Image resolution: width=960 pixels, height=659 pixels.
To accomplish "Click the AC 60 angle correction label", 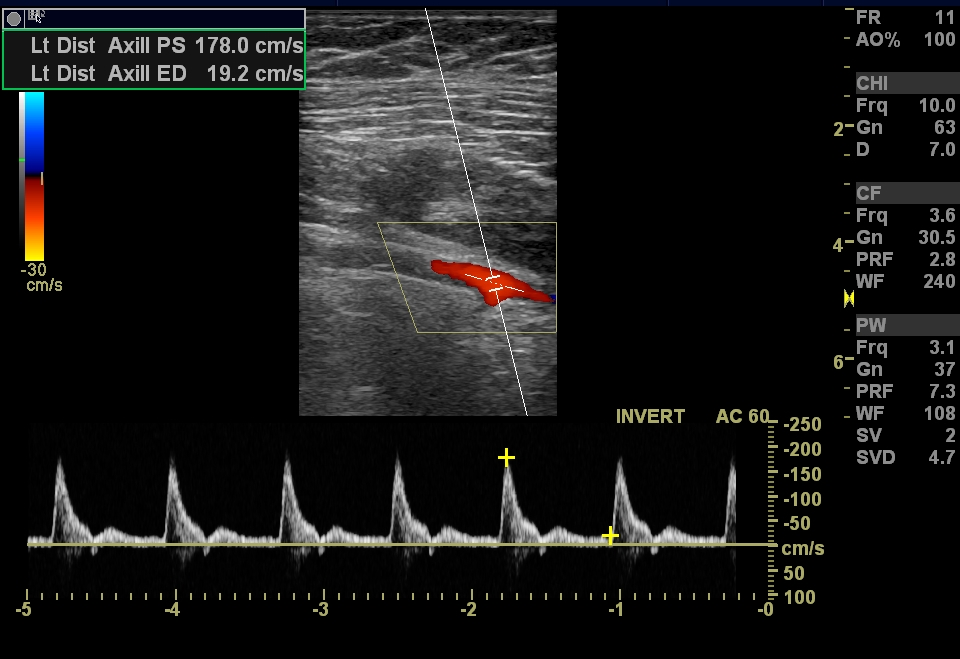I will click(x=743, y=417).
